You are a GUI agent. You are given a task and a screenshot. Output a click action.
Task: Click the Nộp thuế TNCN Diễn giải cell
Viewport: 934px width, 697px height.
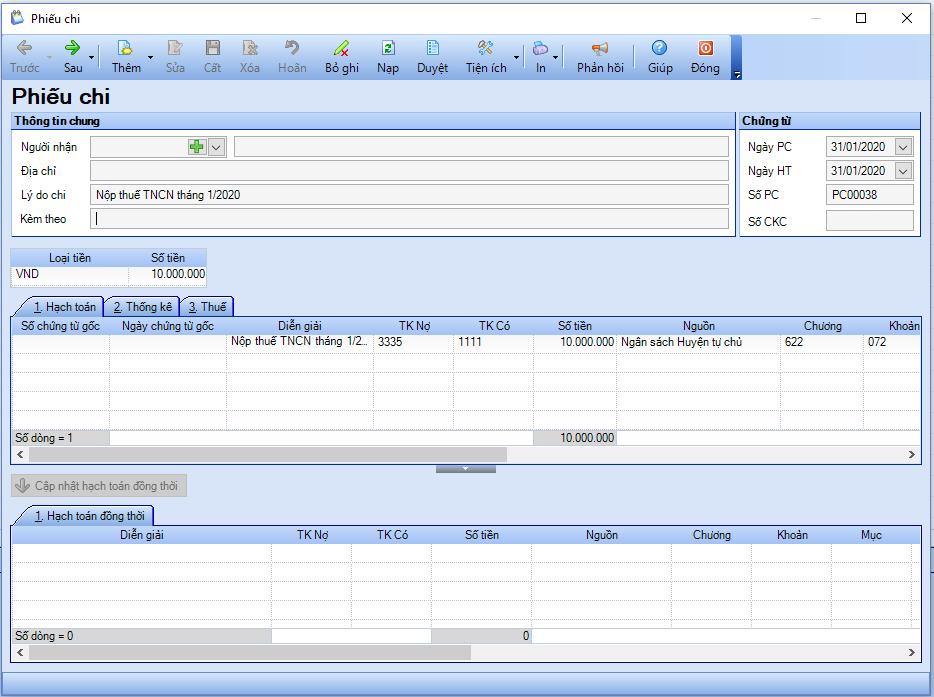click(x=300, y=342)
